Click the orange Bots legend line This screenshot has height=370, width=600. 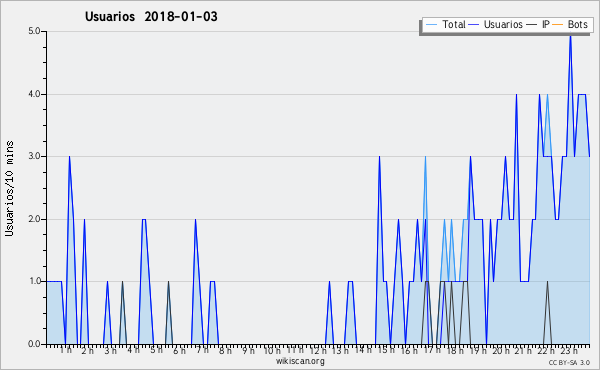[558, 25]
